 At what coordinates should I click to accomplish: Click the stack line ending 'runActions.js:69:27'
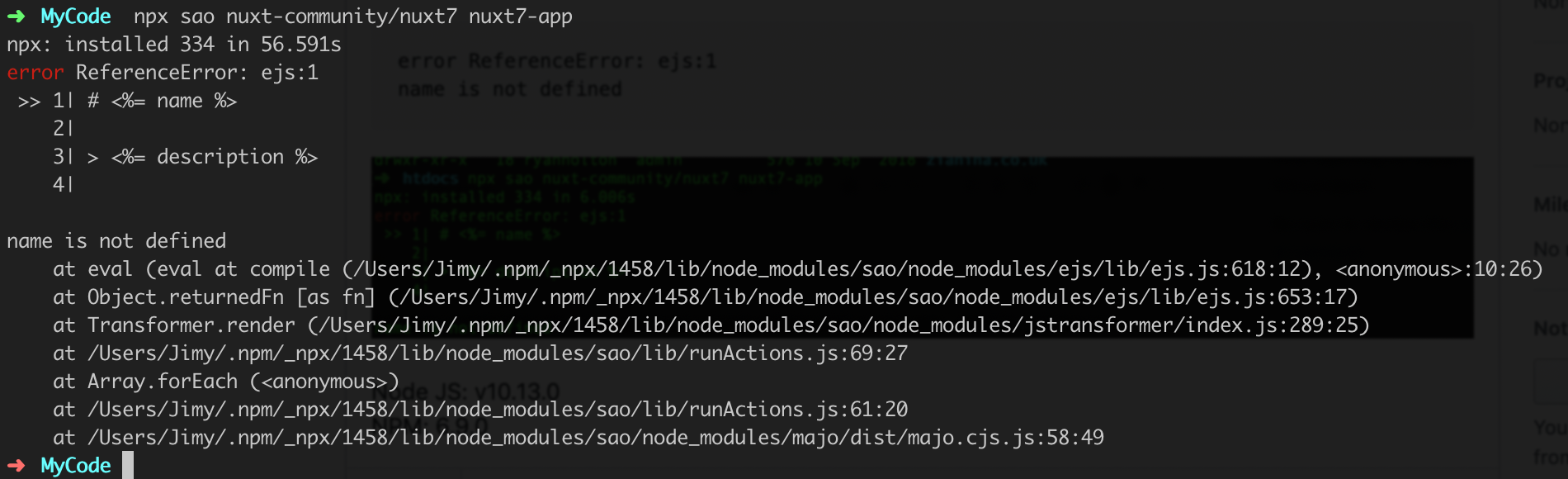coord(480,353)
